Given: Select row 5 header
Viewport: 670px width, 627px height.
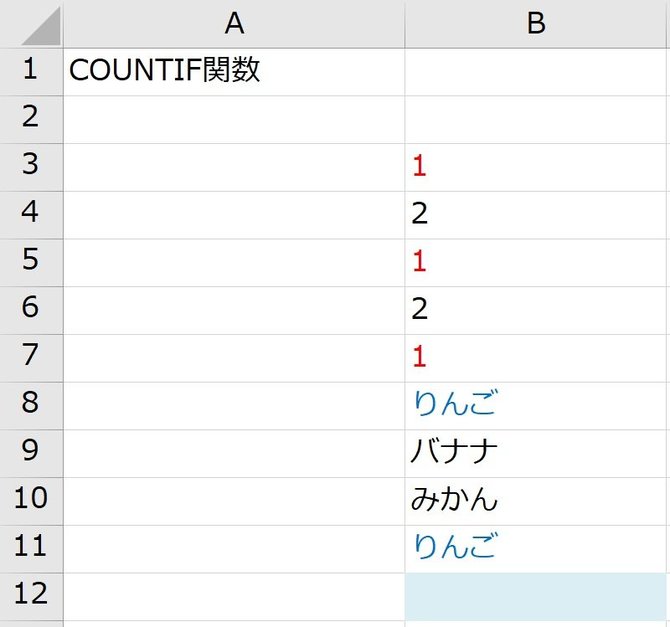Looking at the screenshot, I should point(31,263).
